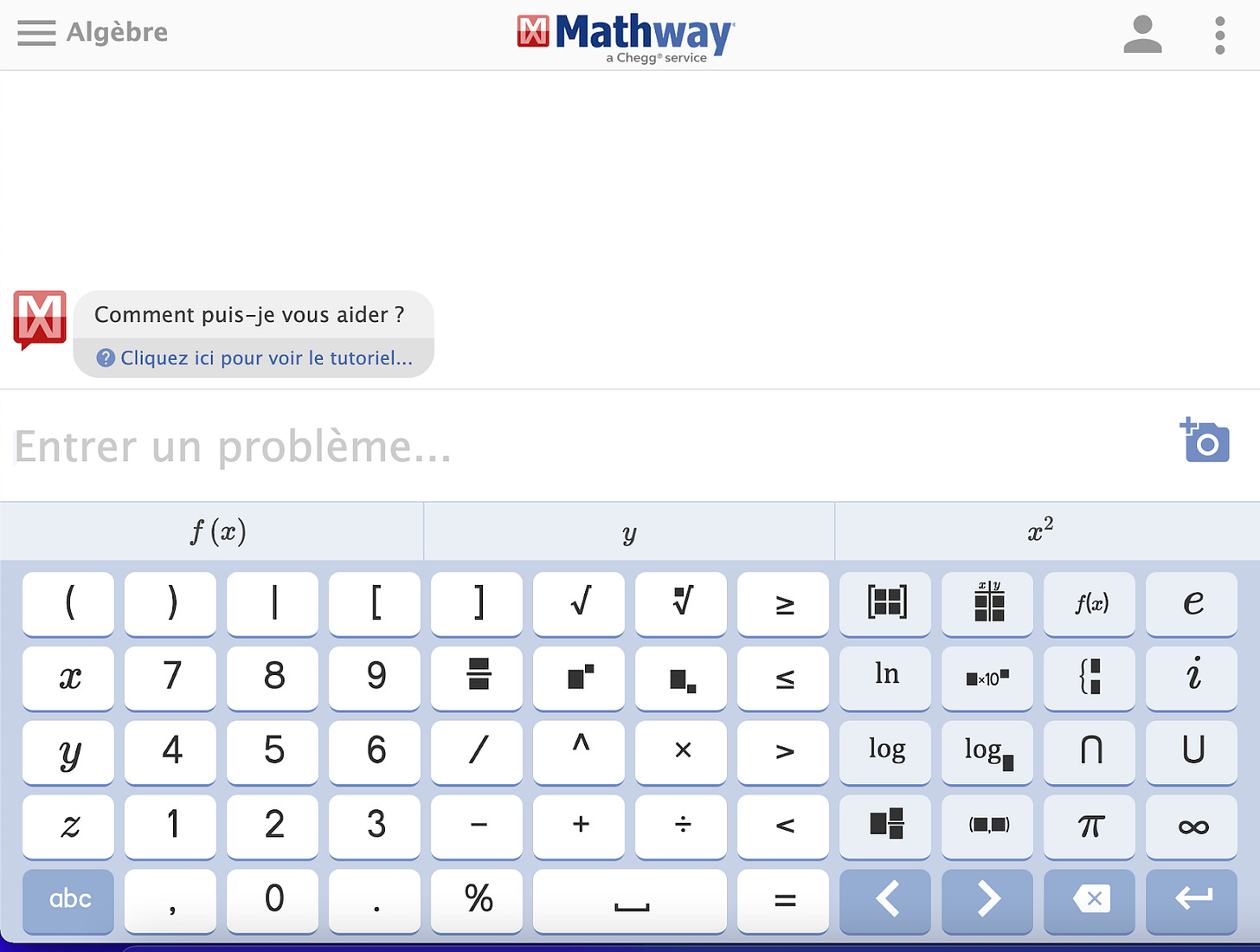Move cursor right with arrow key
Screen dimensions: 1260x952
(987, 902)
